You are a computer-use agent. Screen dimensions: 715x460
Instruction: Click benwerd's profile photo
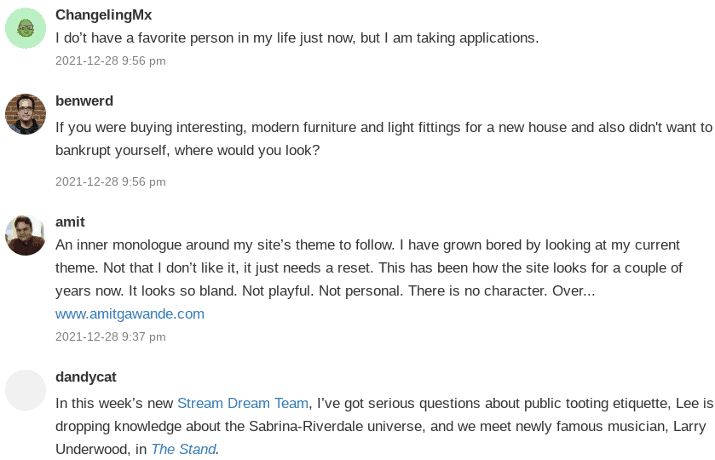26,114
